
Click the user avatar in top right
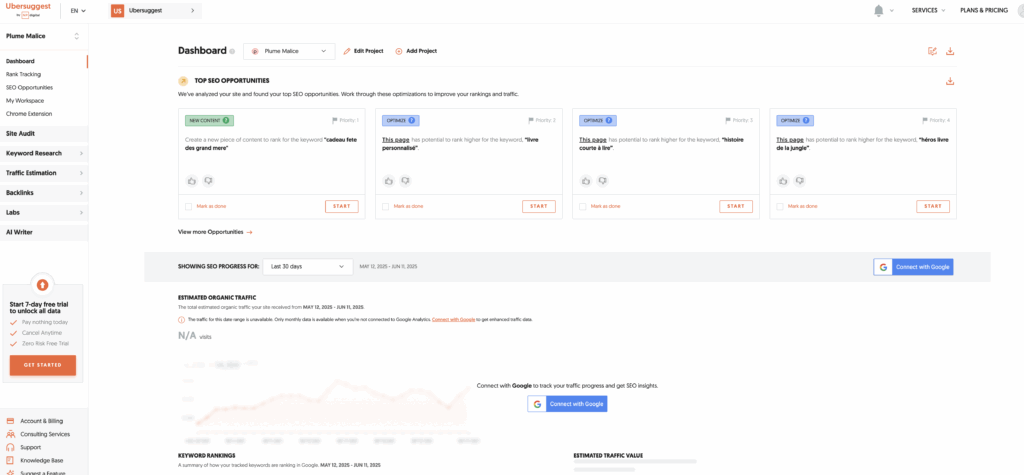click(1019, 10)
